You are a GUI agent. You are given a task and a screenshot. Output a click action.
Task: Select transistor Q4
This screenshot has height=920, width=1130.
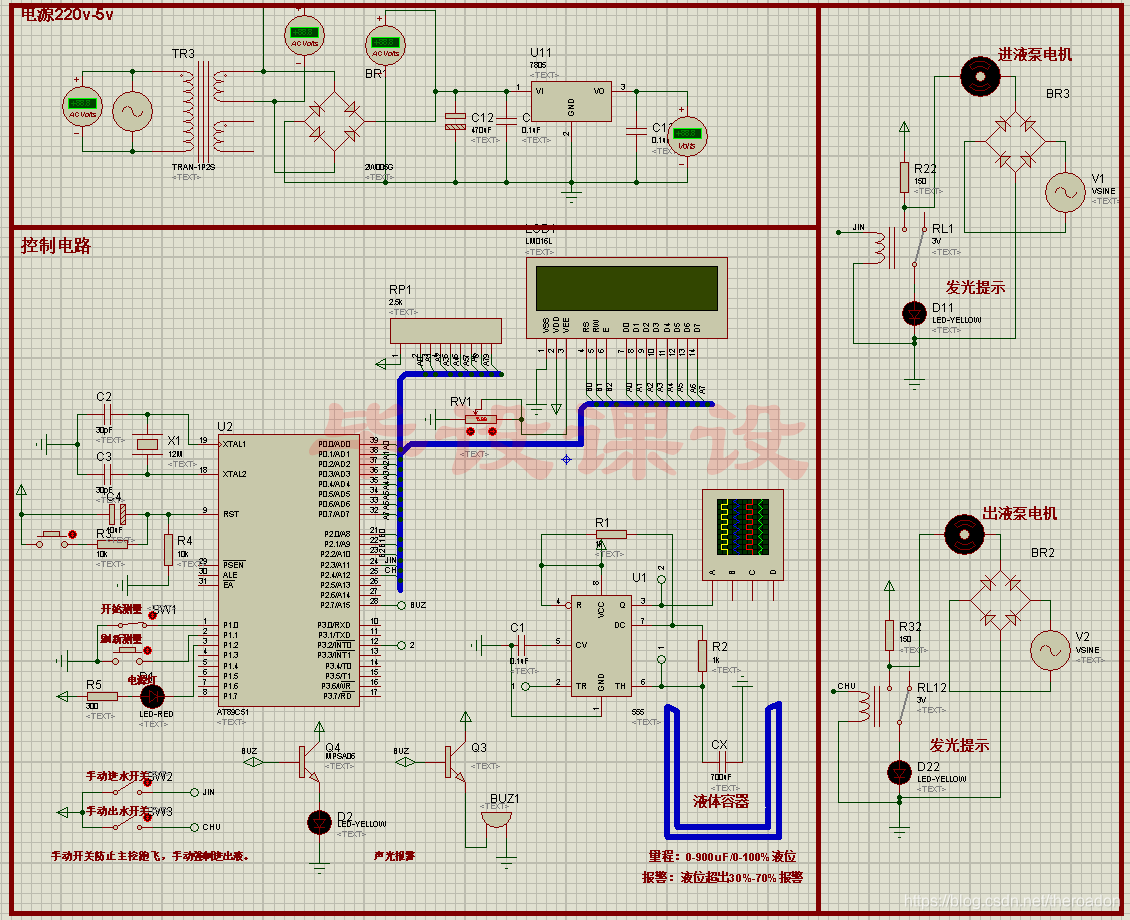pyautogui.click(x=308, y=762)
